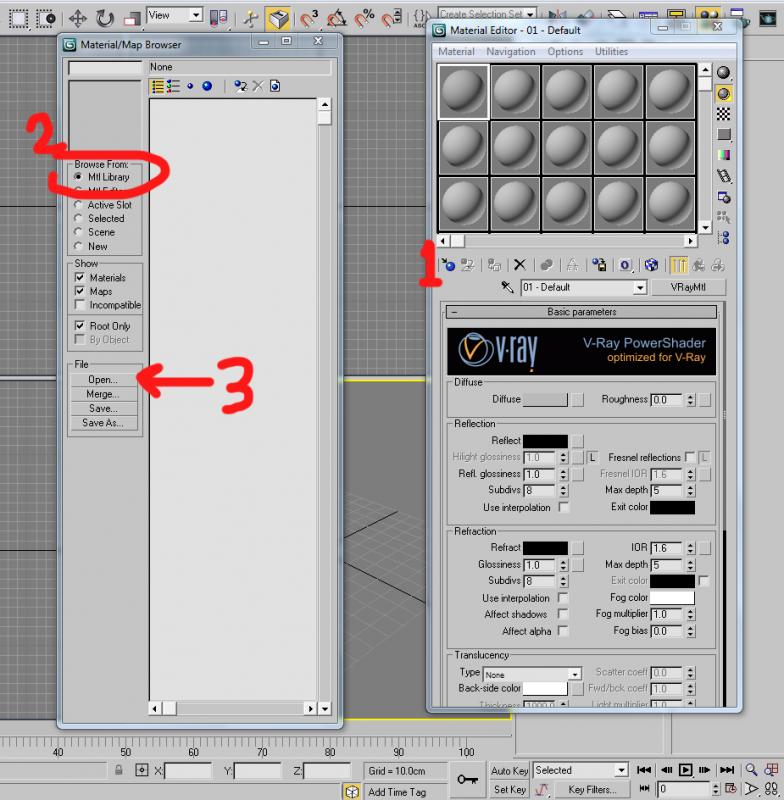This screenshot has height=800, width=784.
Task: Click View List + Icons in browser
Action: 173,86
